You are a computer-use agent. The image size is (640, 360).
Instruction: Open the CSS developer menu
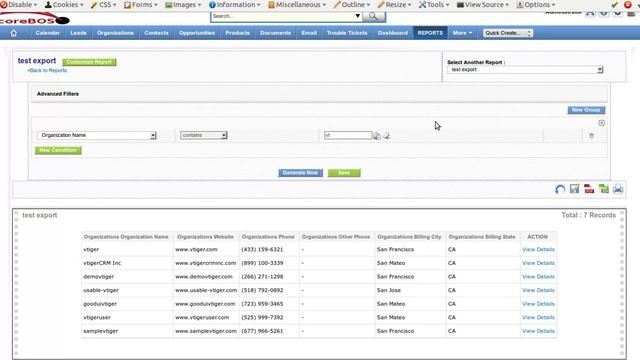[104, 4]
